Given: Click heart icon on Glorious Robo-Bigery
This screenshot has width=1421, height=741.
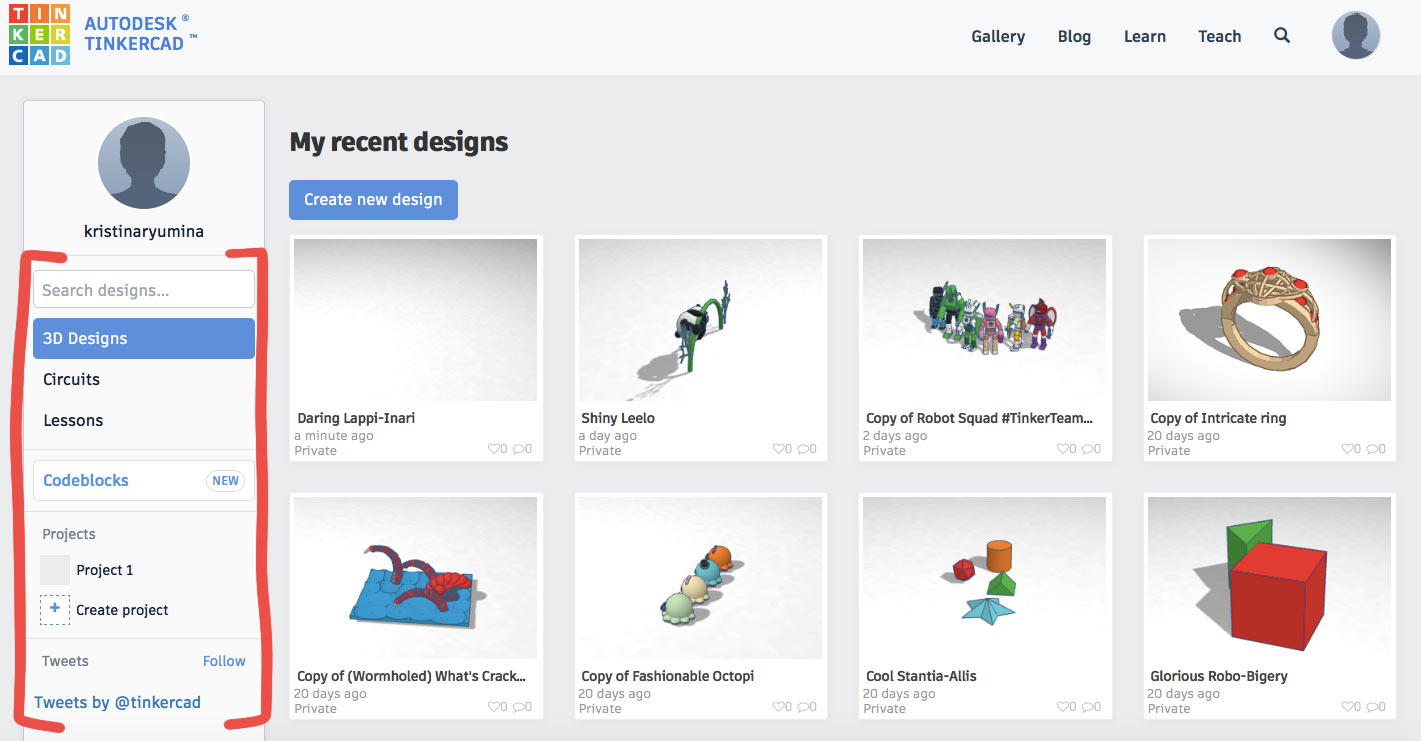Looking at the screenshot, I should [1348, 707].
